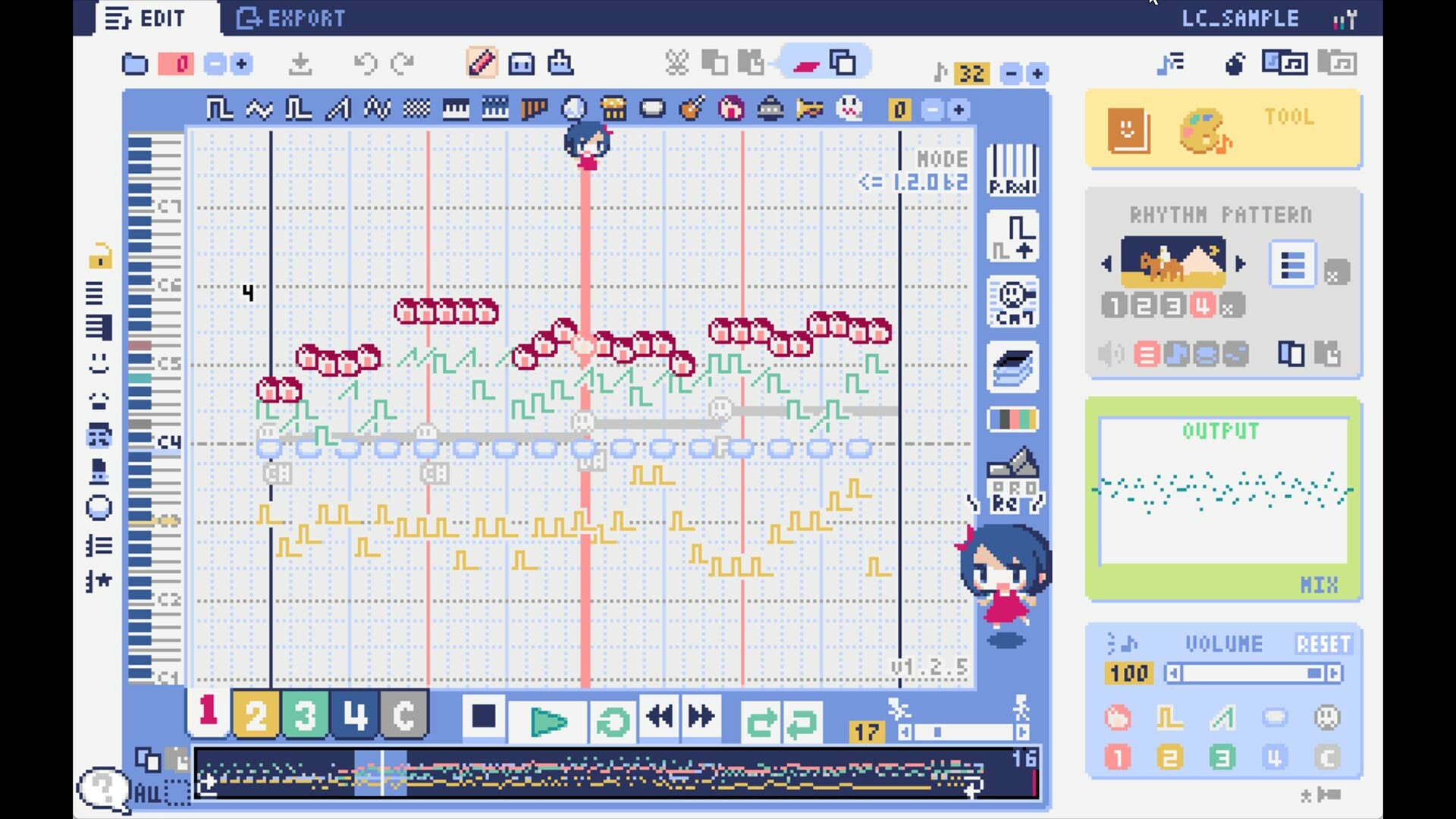The height and width of the screenshot is (819, 1456).
Task: Select the square wave instrument
Action: 219,109
